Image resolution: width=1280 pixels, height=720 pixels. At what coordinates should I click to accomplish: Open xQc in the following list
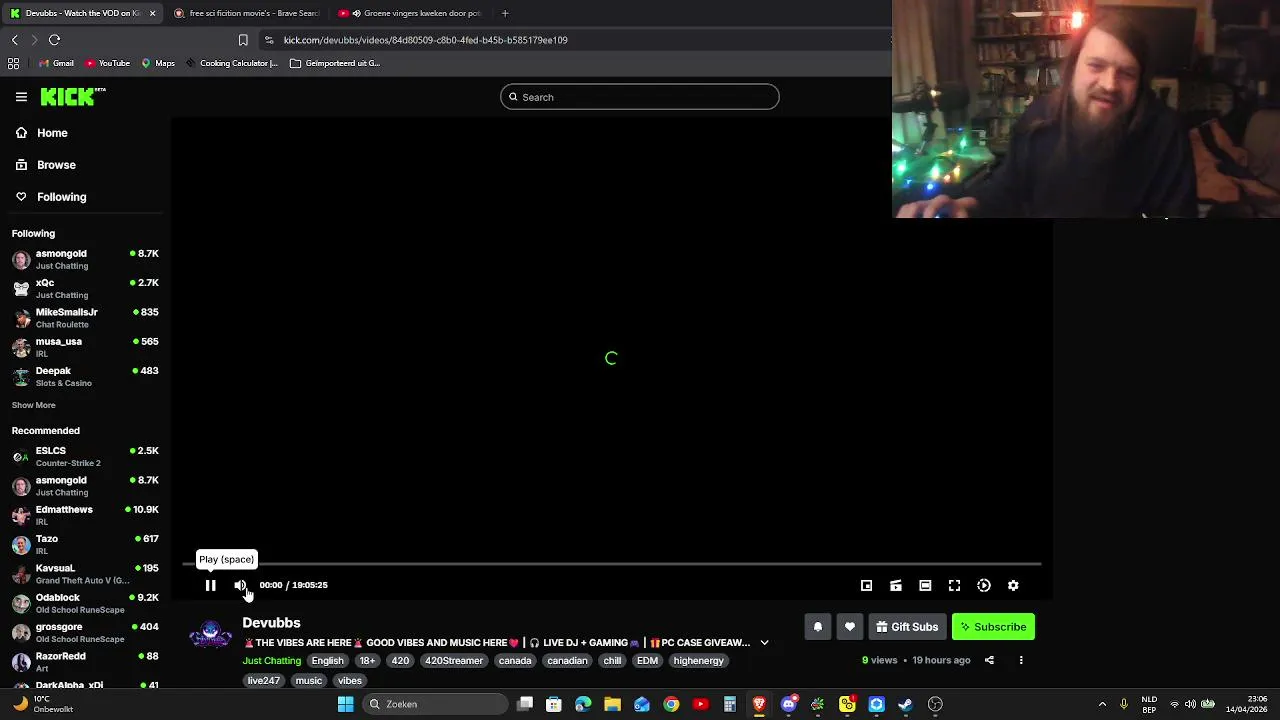coord(85,288)
